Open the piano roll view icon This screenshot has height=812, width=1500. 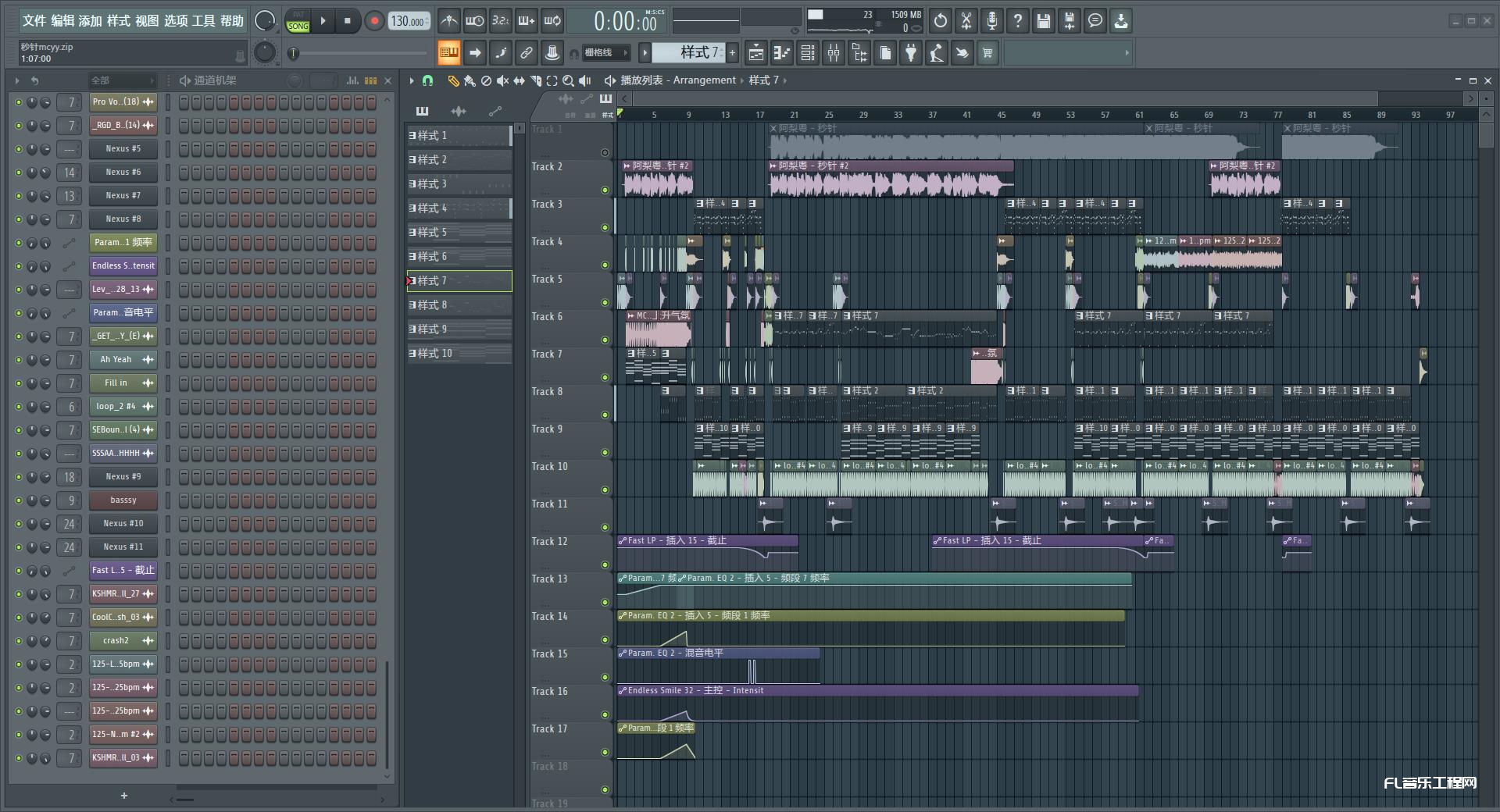[781, 53]
